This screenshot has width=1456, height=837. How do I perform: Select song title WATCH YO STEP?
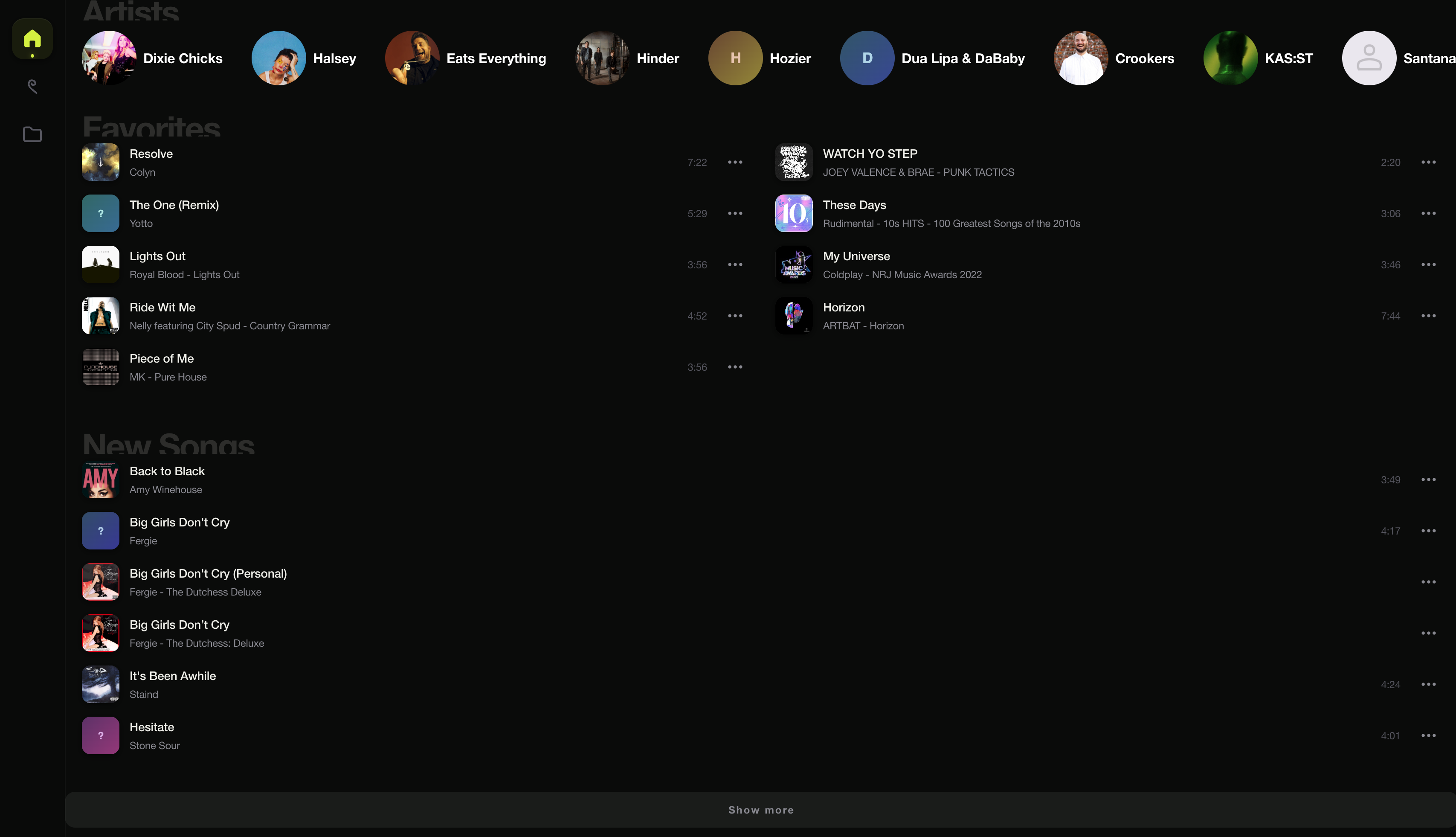click(x=870, y=154)
